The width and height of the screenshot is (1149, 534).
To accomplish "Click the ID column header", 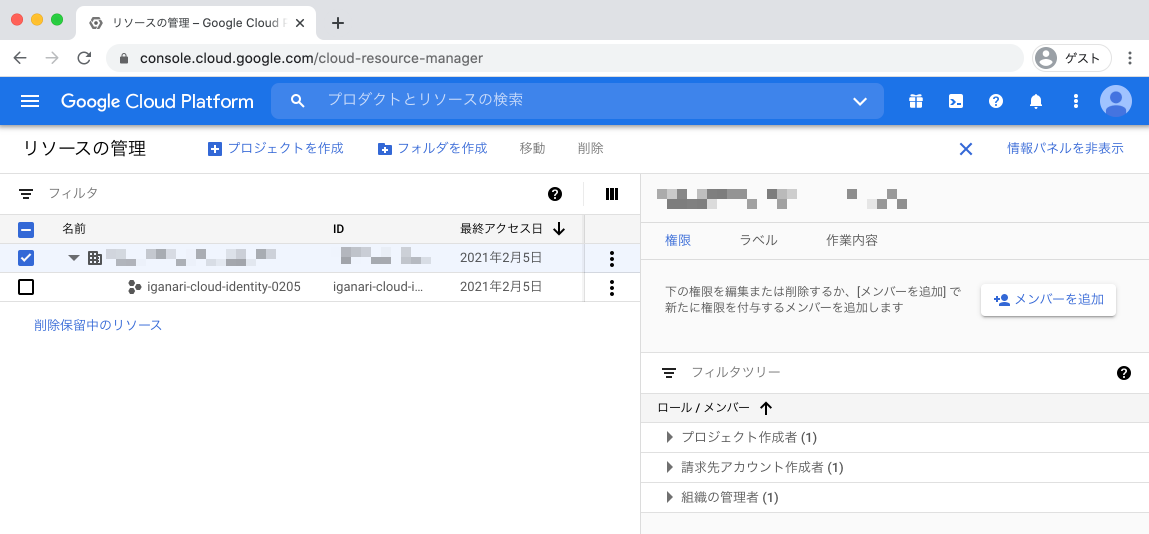I will [x=339, y=229].
